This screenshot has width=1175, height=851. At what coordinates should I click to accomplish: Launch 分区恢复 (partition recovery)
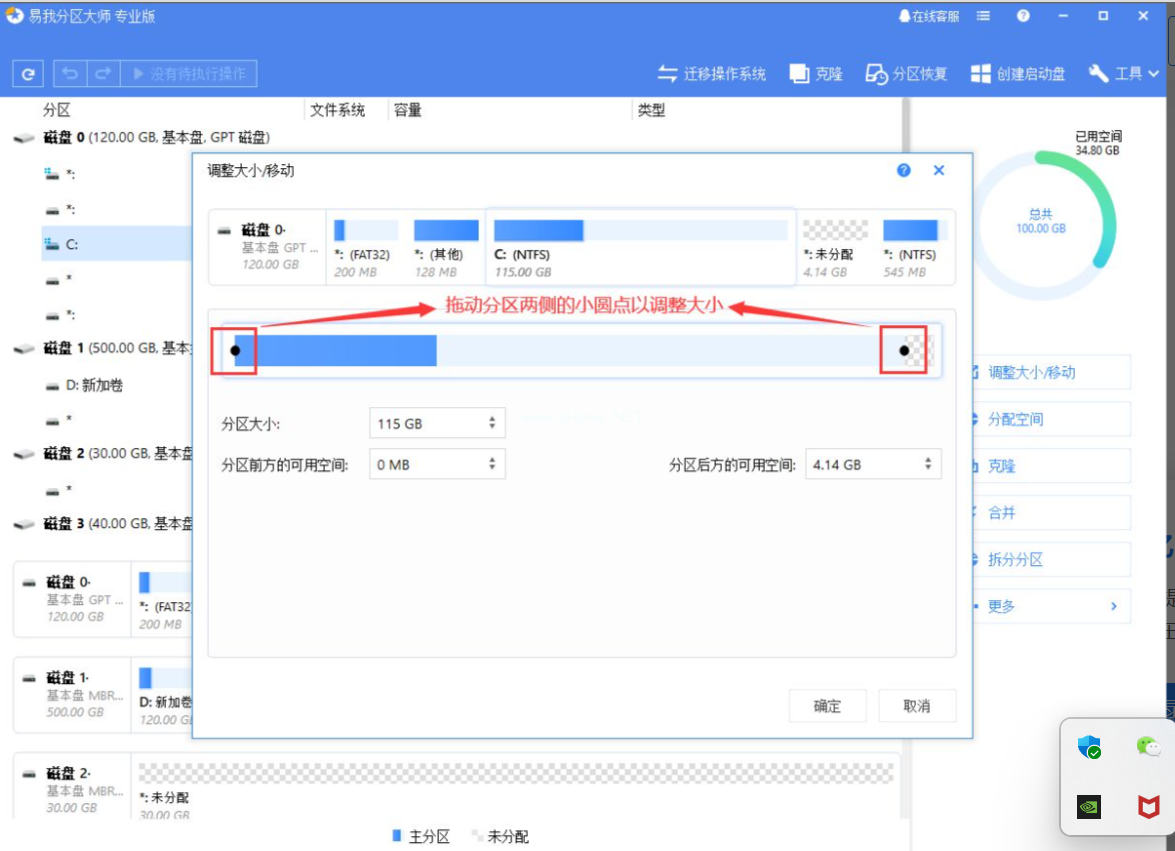point(906,74)
